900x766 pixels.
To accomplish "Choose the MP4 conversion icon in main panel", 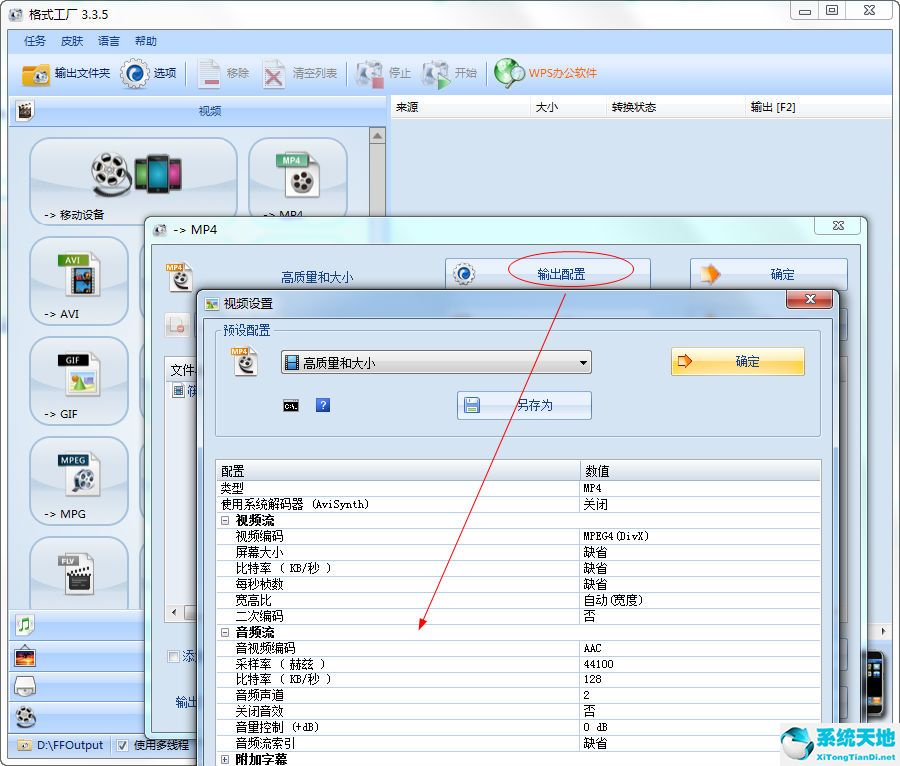I will [298, 177].
